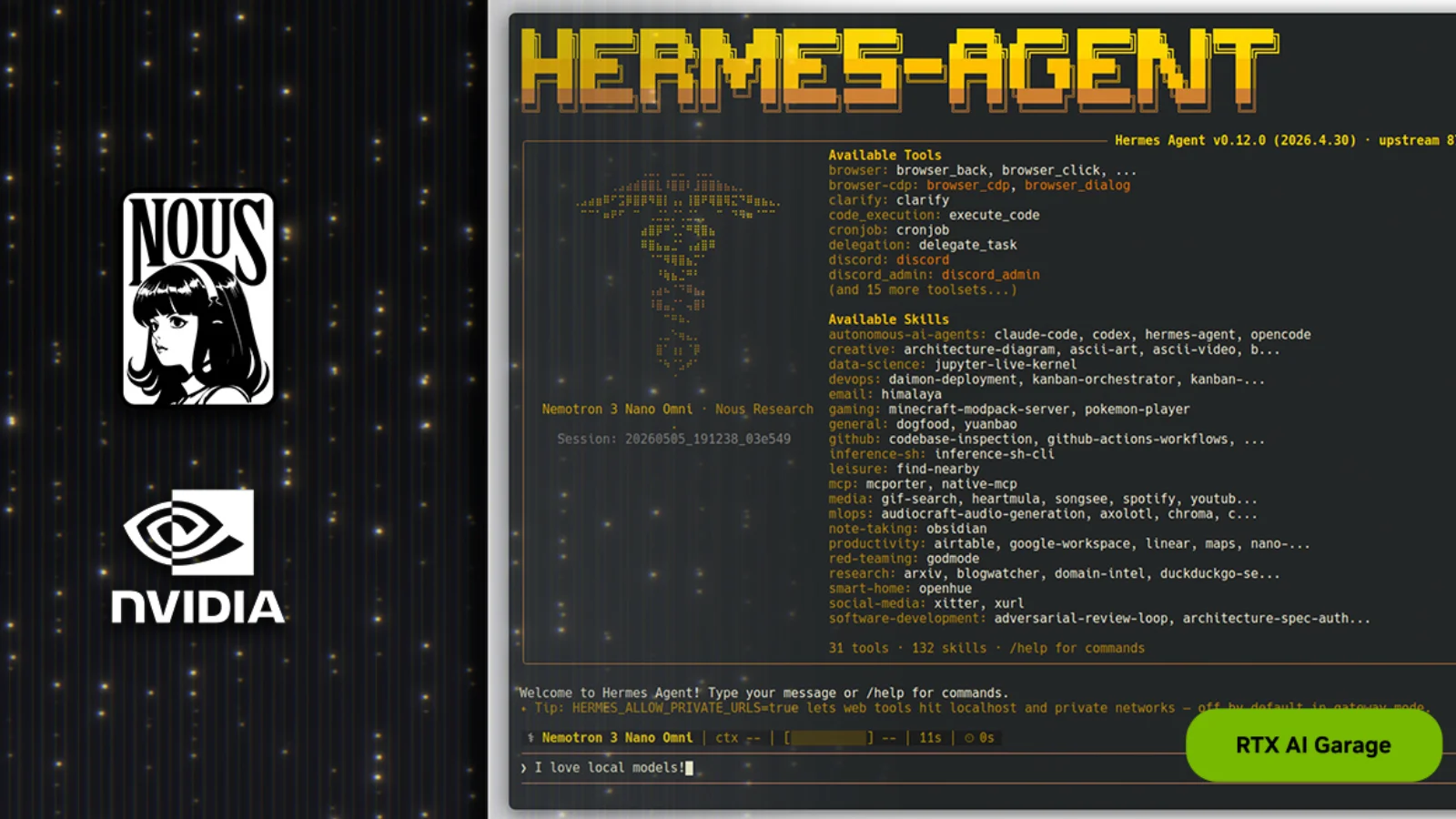Click the 'creative:' skills row
This screenshot has width=1456, height=819.
click(x=1054, y=349)
